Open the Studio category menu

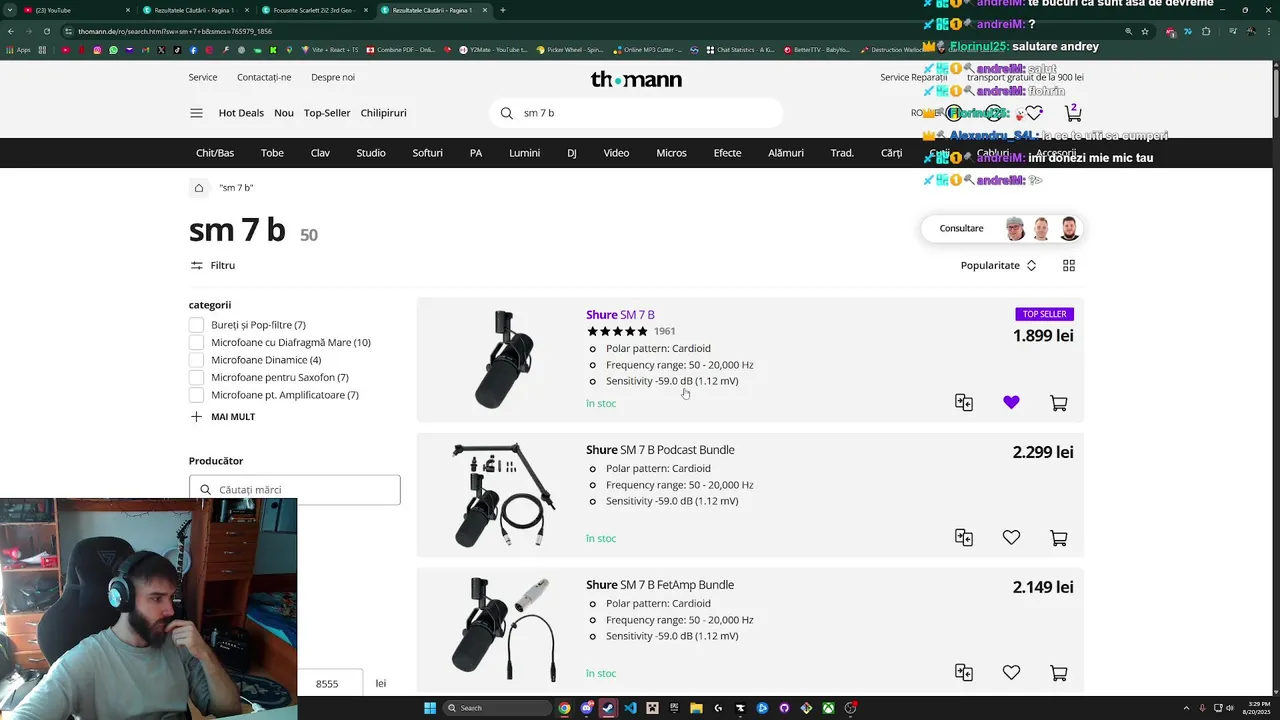[x=371, y=153]
